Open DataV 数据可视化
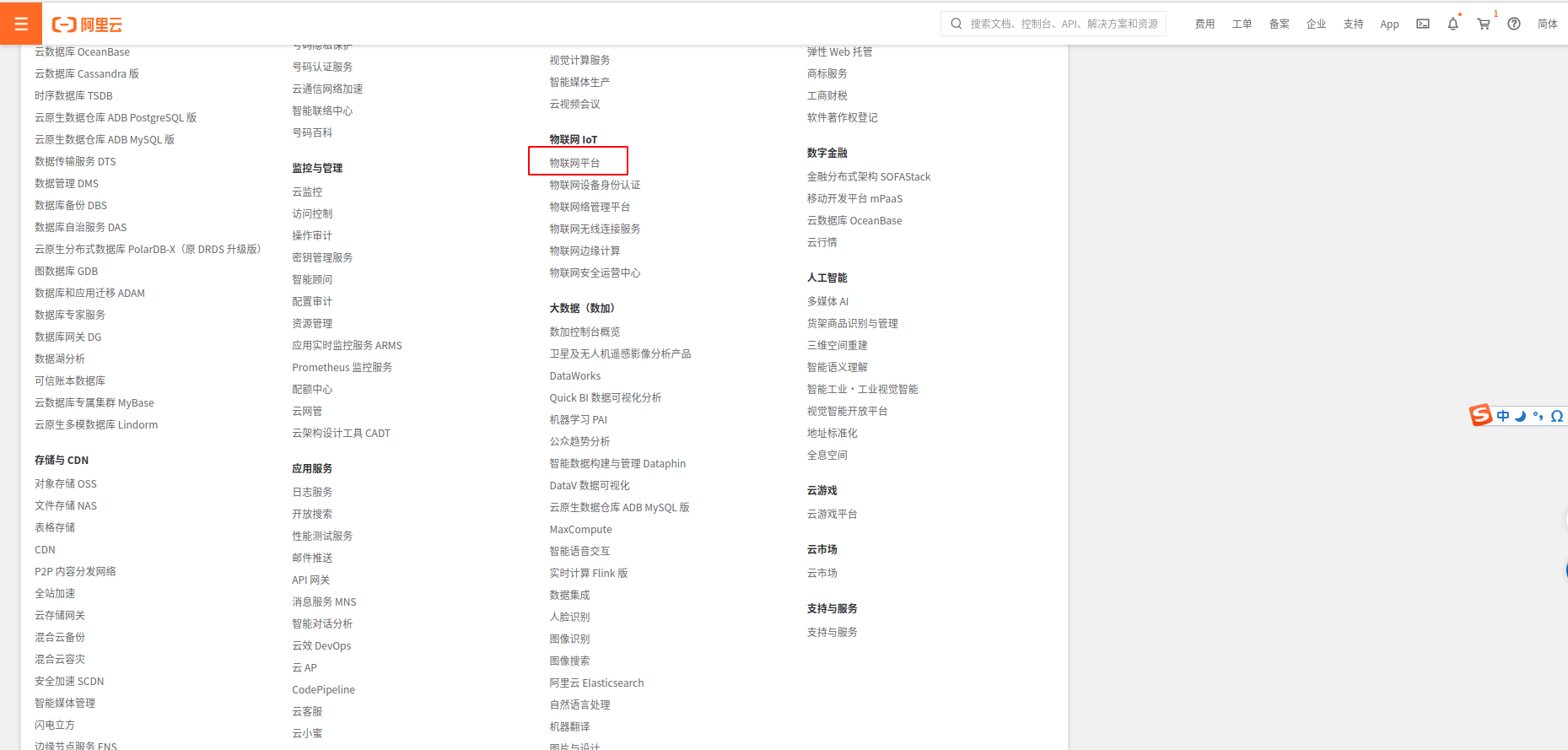This screenshot has width=1568, height=750. pos(590,485)
